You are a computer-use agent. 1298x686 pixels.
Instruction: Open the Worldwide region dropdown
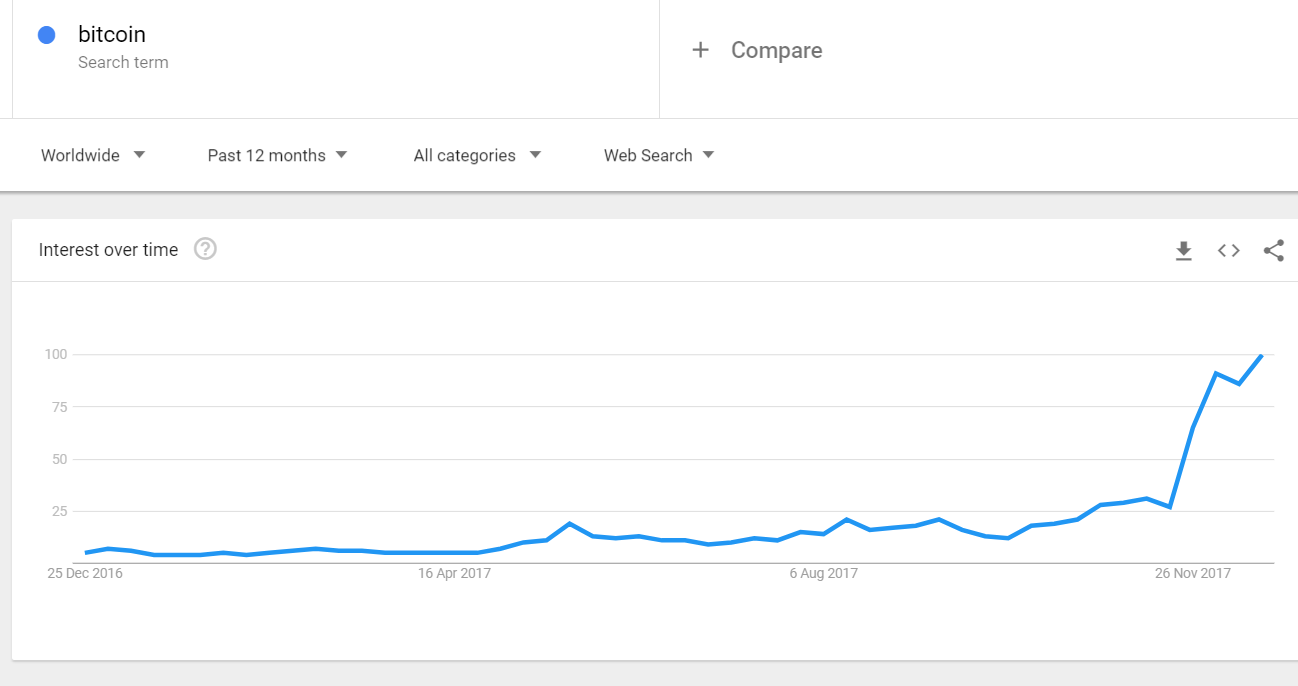click(x=93, y=155)
